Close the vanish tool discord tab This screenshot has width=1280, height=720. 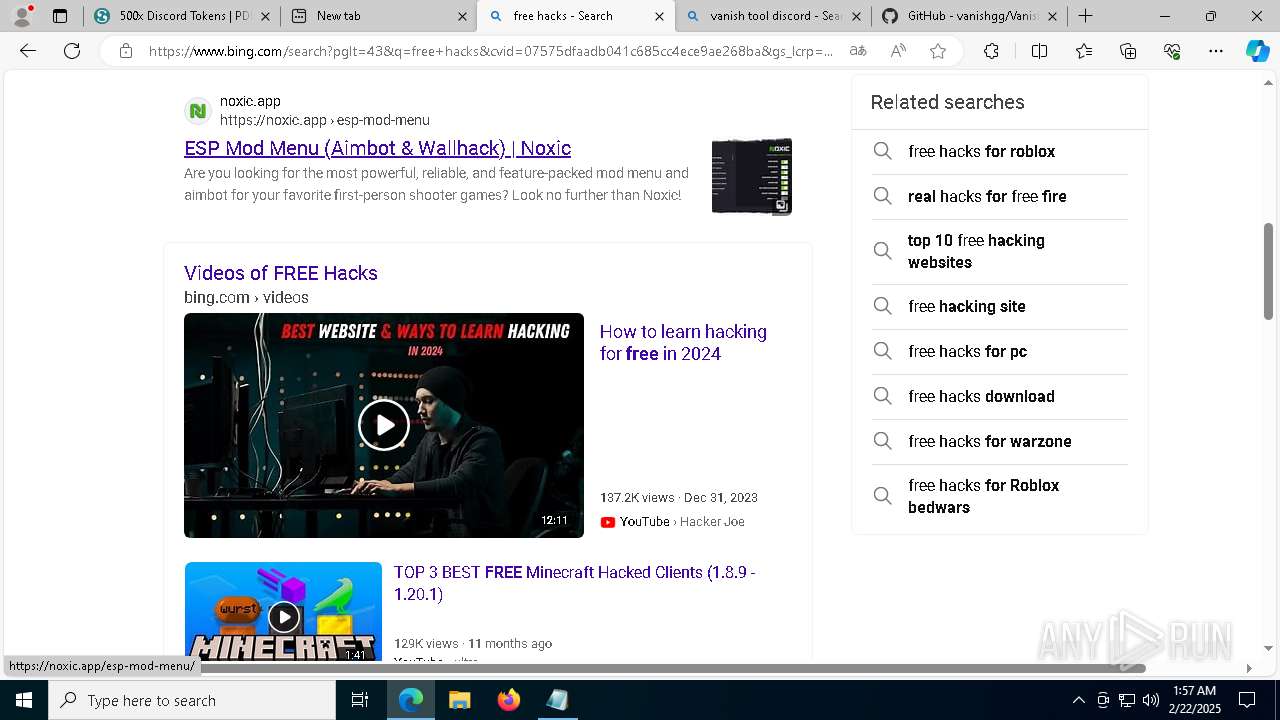pyautogui.click(x=856, y=16)
